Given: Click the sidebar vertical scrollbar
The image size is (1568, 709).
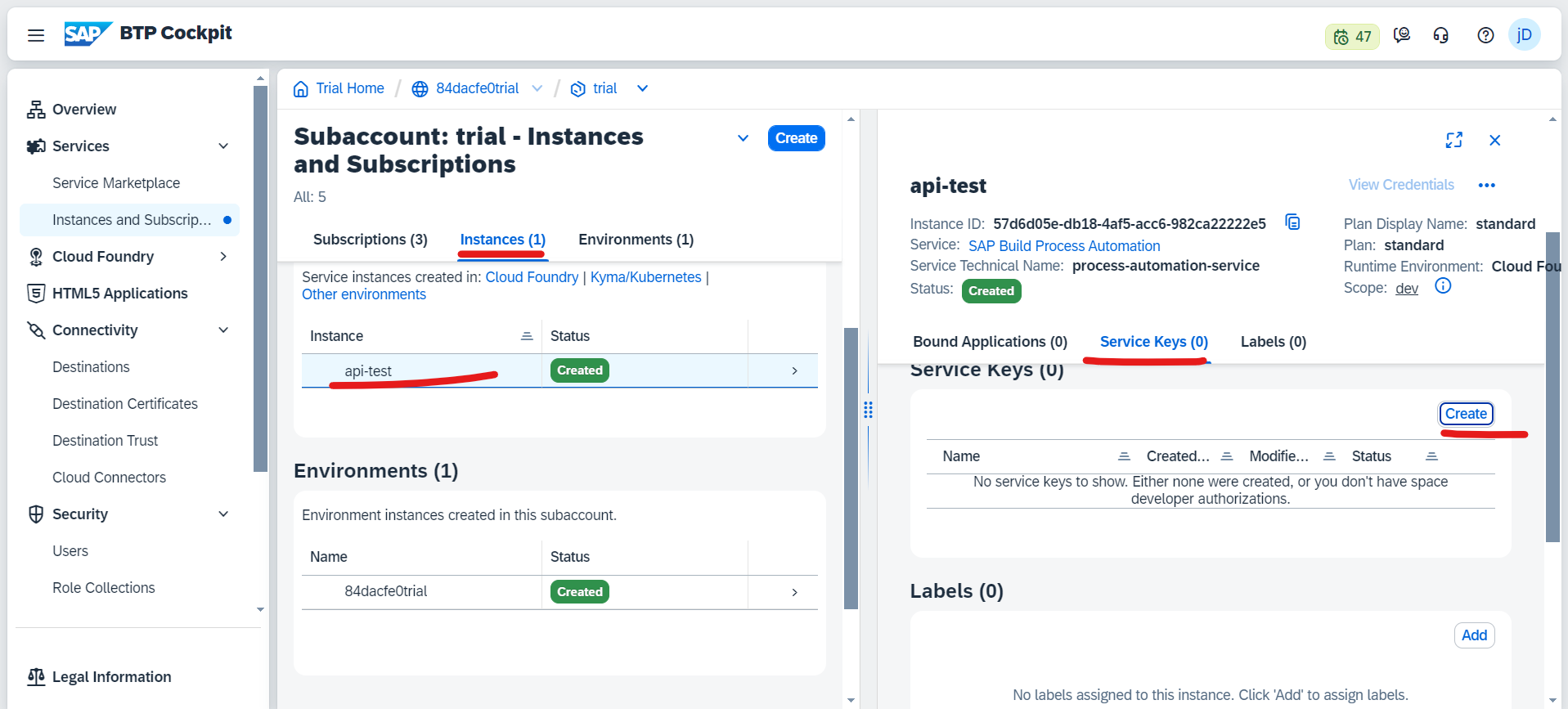Looking at the screenshot, I should 260,278.
